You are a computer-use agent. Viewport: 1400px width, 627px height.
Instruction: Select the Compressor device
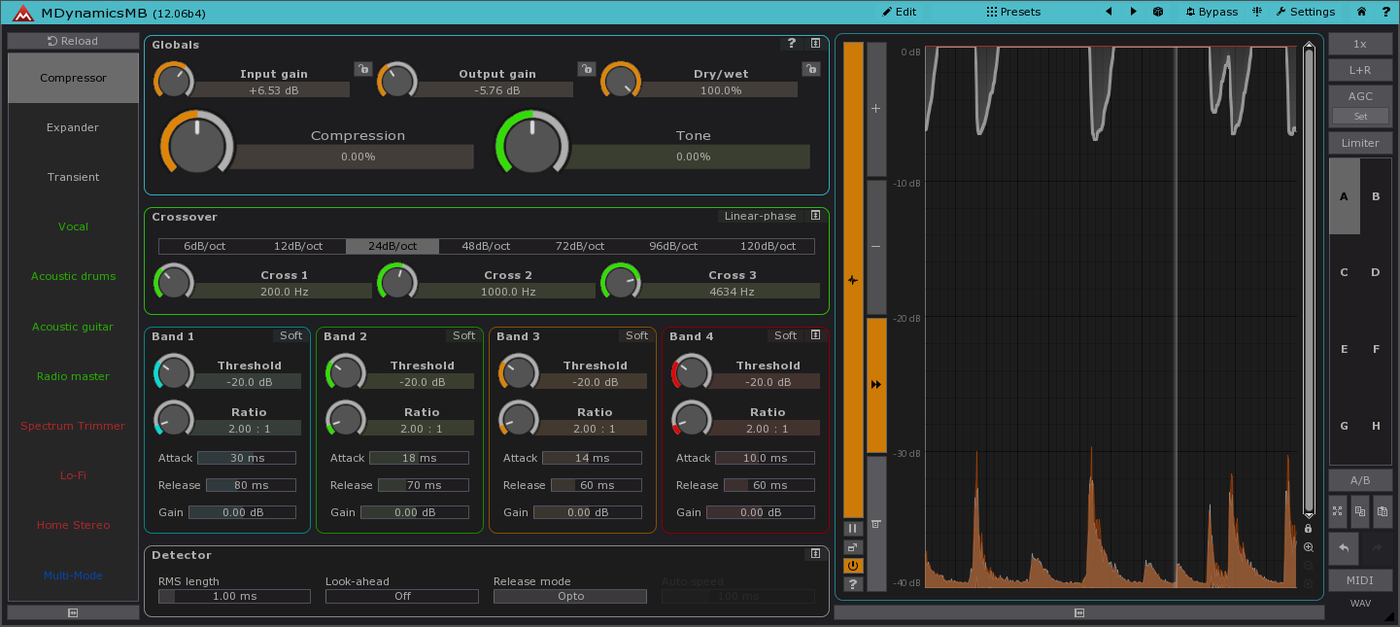coord(73,78)
